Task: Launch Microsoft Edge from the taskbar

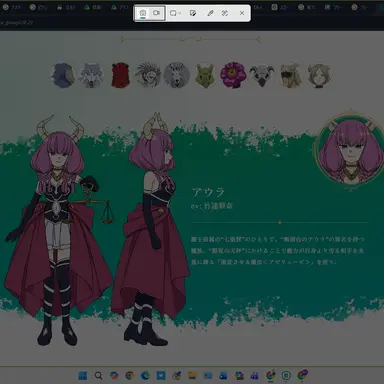Action: pos(145,376)
